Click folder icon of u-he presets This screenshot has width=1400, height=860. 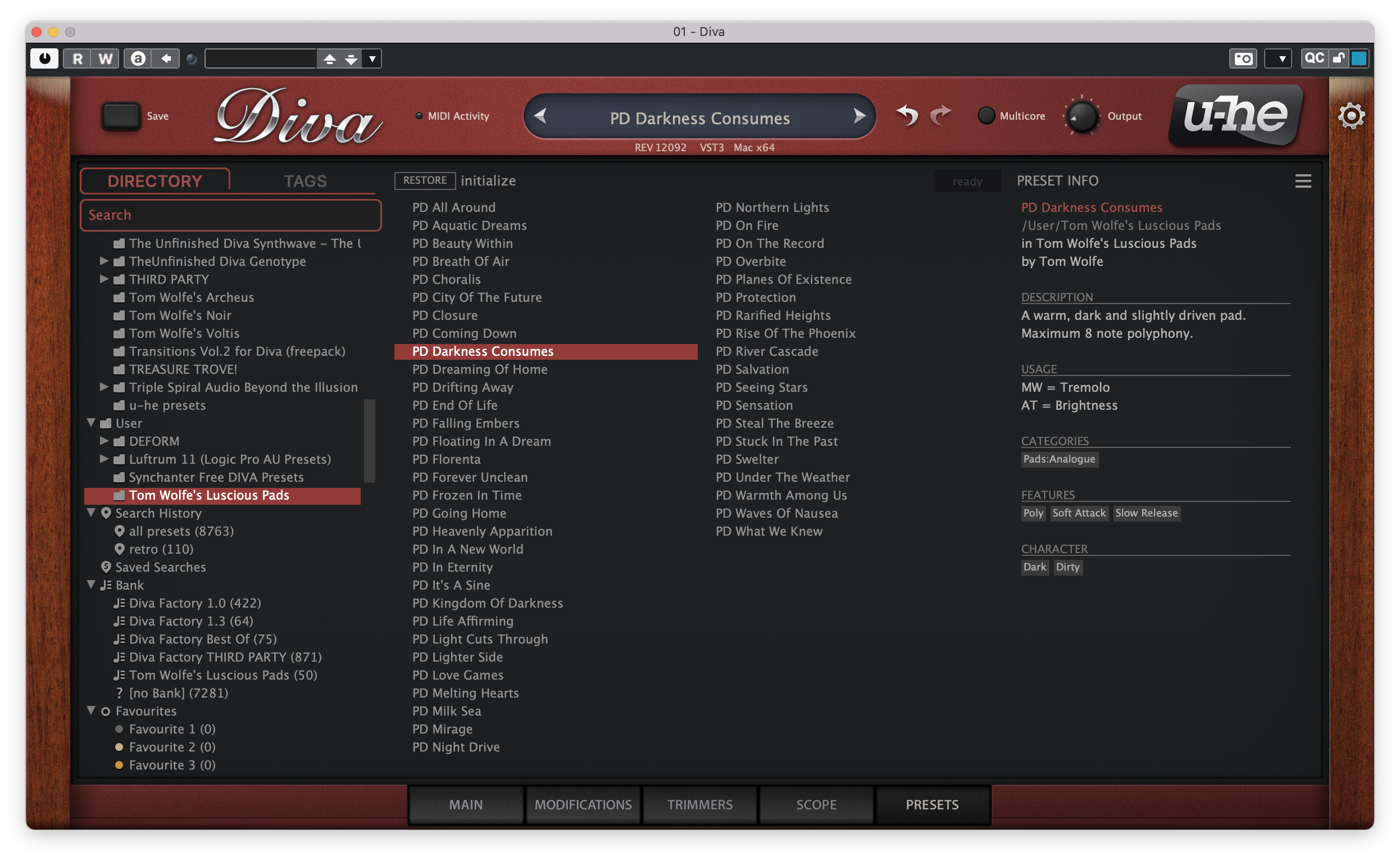point(119,405)
